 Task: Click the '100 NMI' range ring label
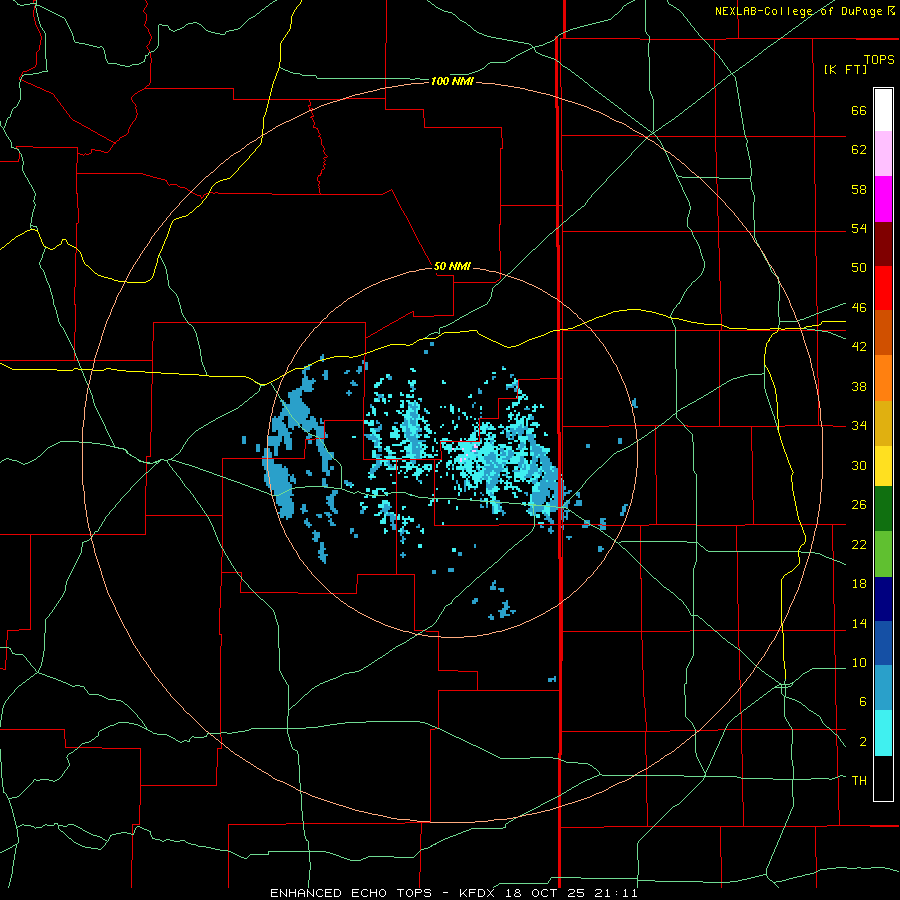[x=452, y=82]
